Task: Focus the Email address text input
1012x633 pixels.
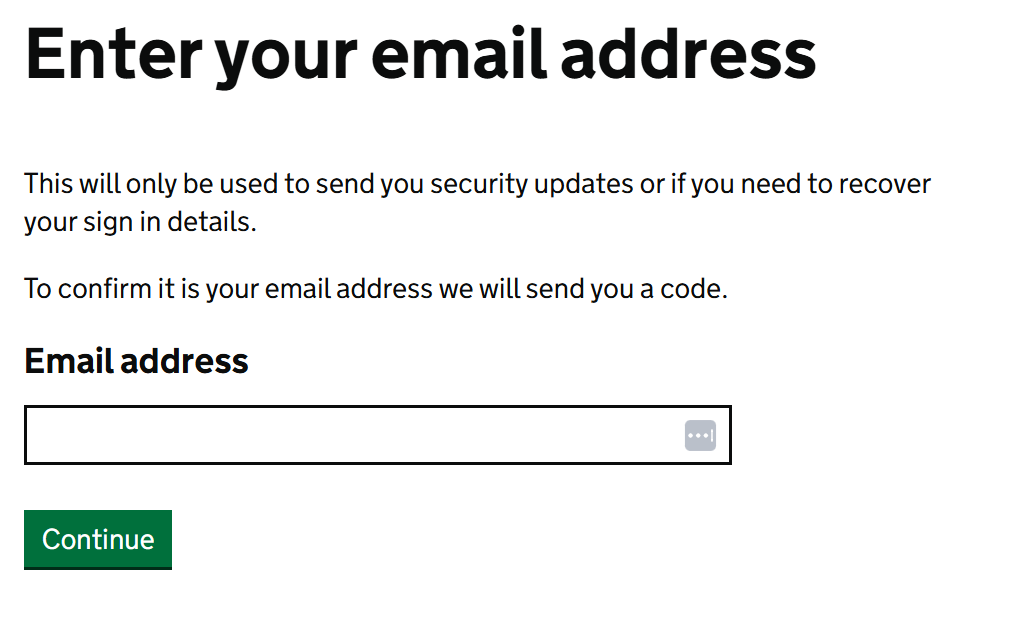Action: [x=350, y=436]
